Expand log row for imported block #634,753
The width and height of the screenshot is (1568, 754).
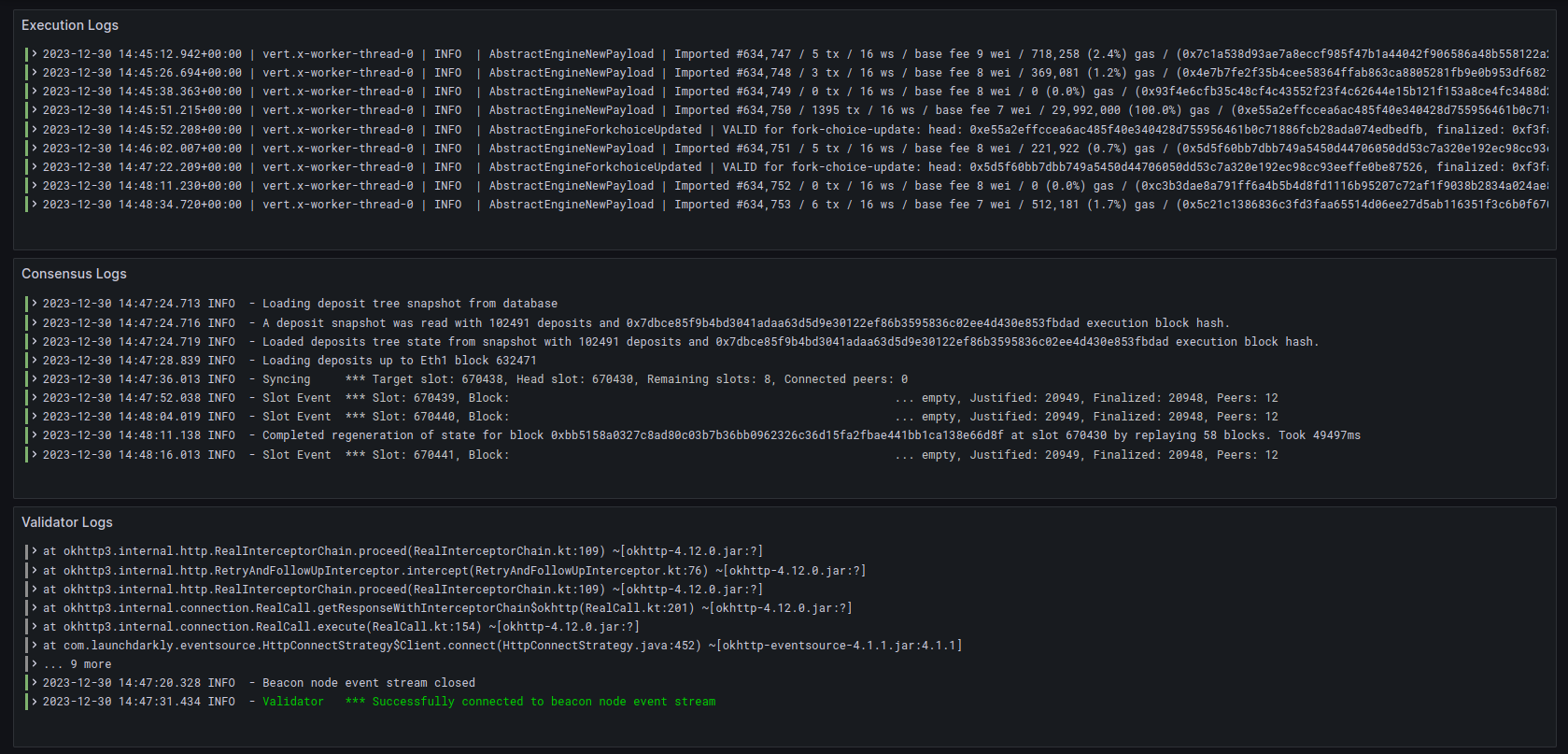click(x=35, y=205)
